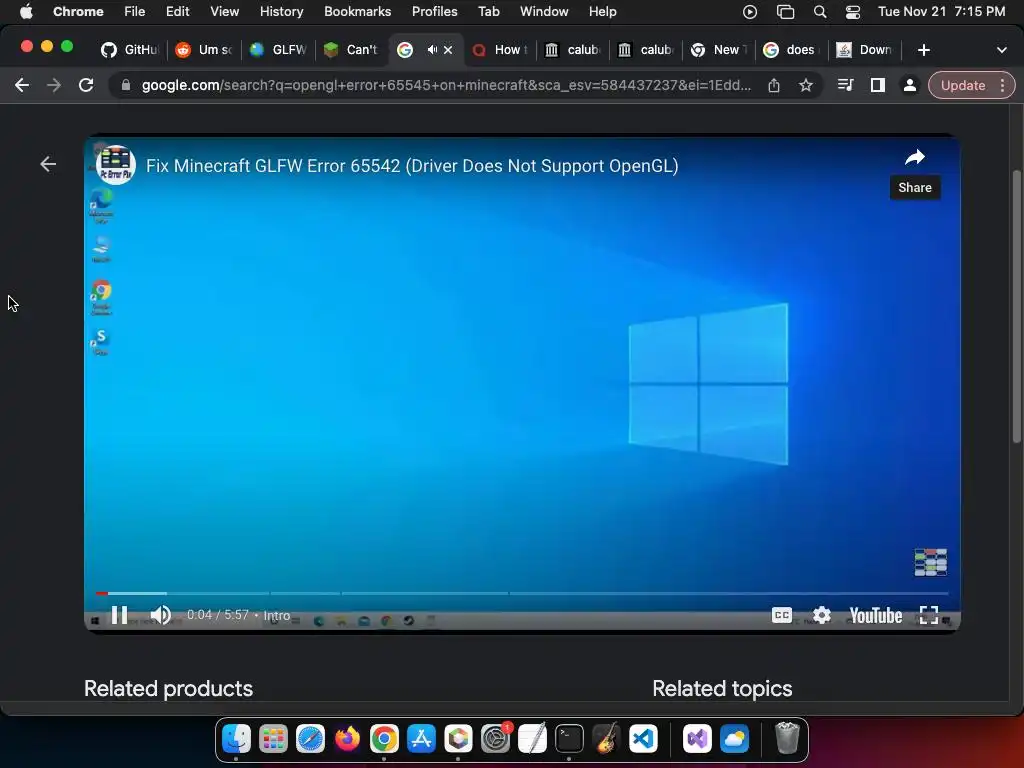Open Finder from the Dock
The image size is (1024, 768).
[236, 739]
